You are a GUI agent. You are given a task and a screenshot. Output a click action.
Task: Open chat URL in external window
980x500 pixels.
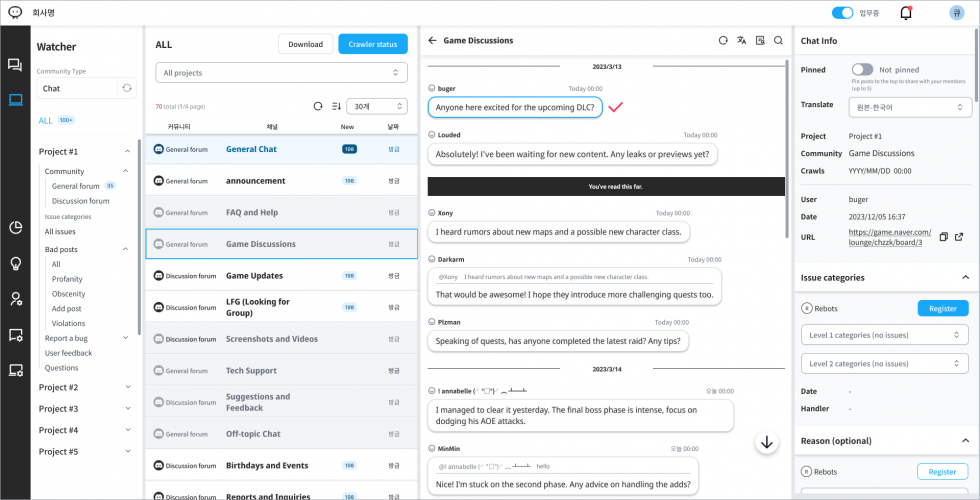(959, 237)
